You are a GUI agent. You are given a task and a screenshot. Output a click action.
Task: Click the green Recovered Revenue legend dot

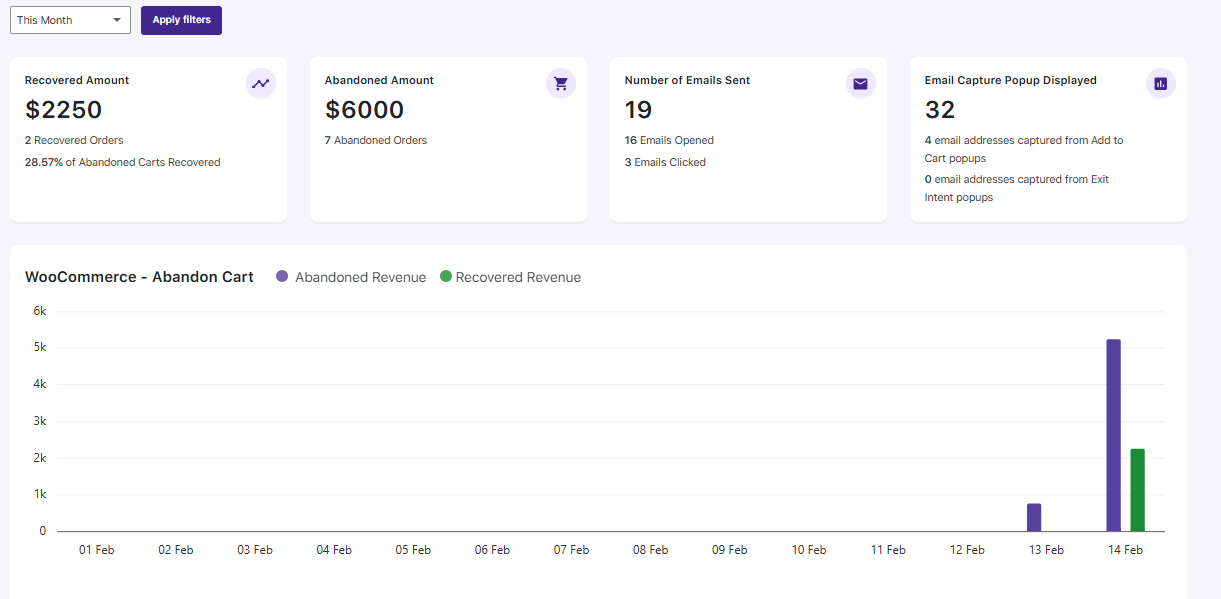(x=446, y=277)
